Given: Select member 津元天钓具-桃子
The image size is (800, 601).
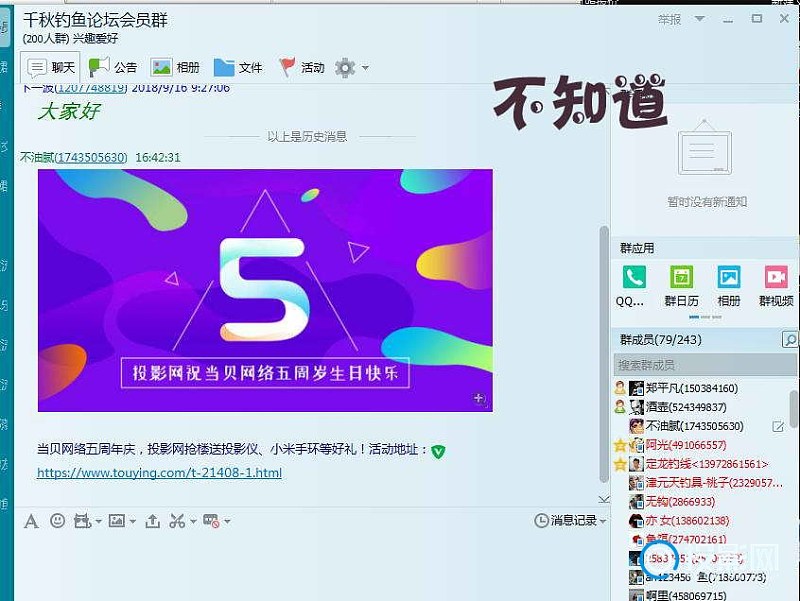Looking at the screenshot, I should pyautogui.click(x=706, y=483).
